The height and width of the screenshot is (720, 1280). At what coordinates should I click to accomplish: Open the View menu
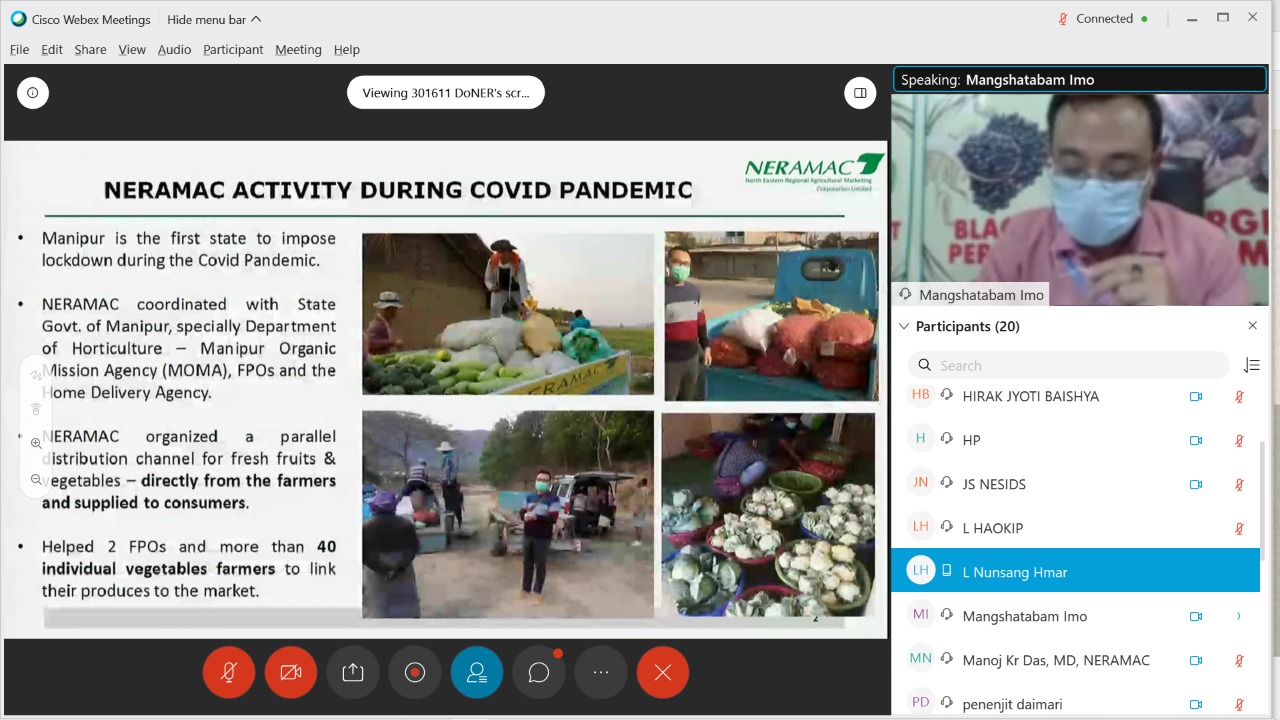132,49
